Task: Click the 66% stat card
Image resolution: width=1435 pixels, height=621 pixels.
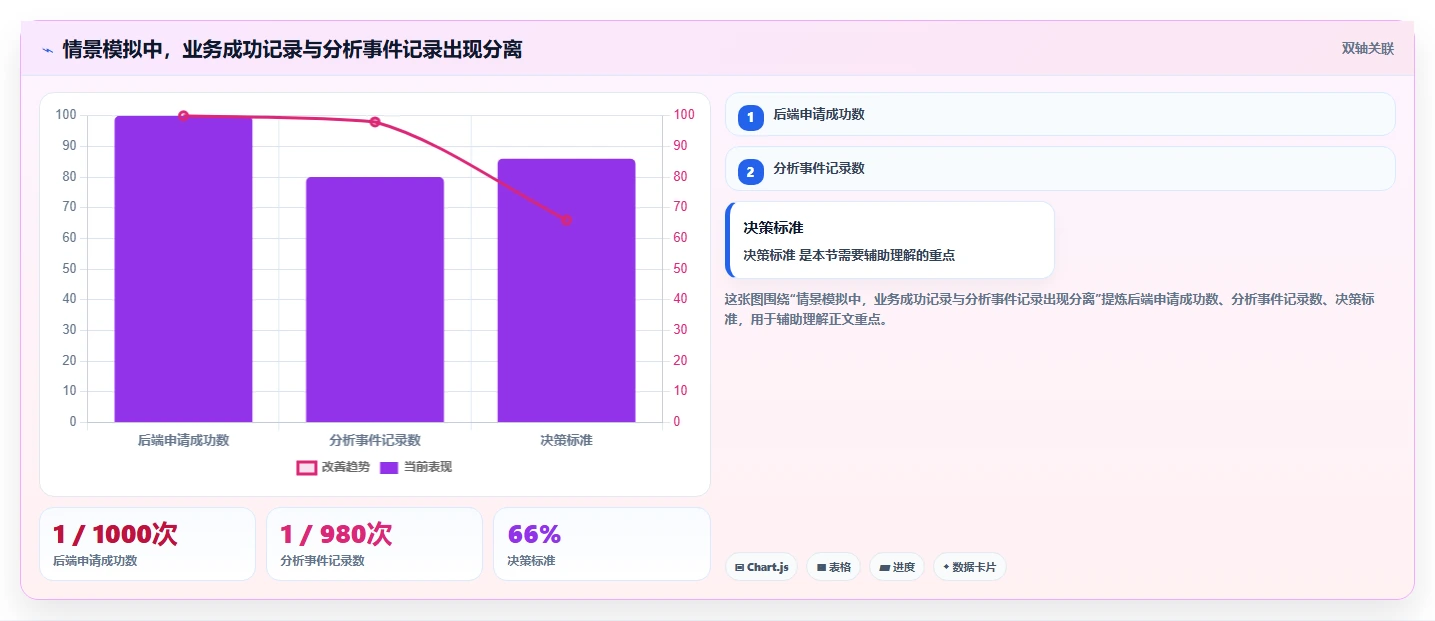Action: [x=602, y=544]
